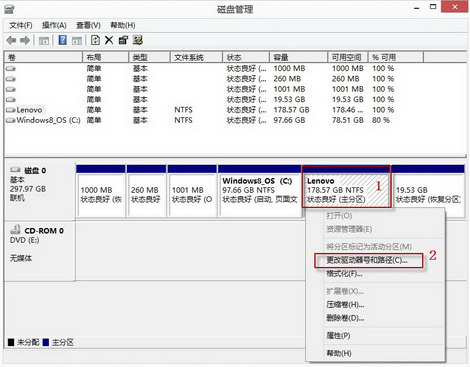
Task: Click the CD-ROM 0 drive icon
Action: (x=15, y=229)
